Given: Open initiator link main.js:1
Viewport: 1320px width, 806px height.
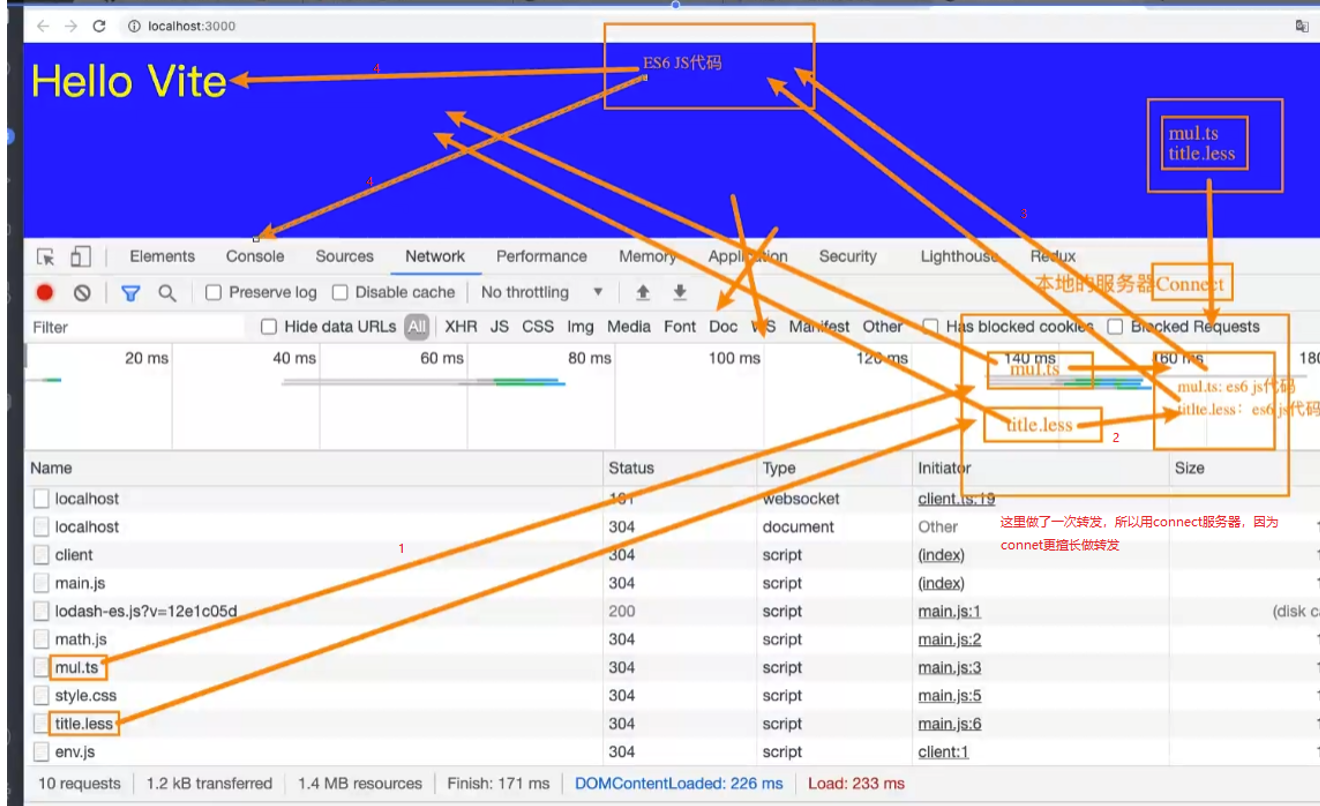Looking at the screenshot, I should 949,611.
